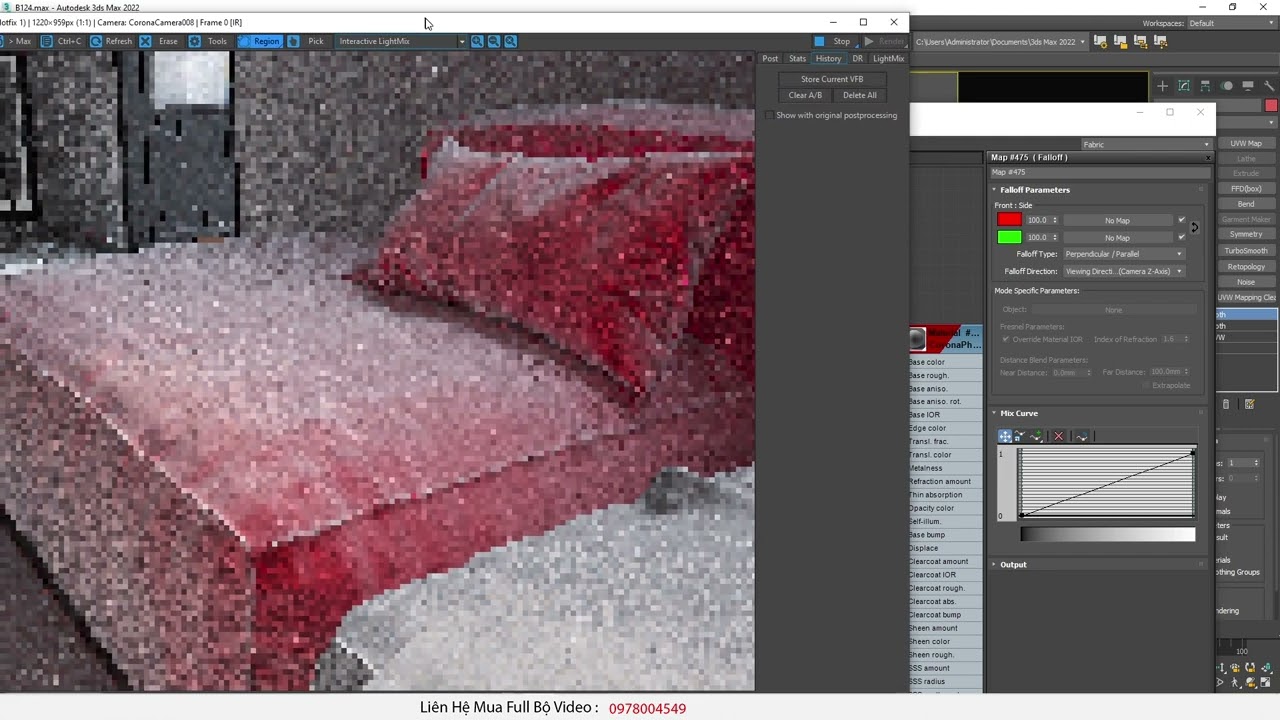Click the object color swatch in command panel

[x=1271, y=106]
